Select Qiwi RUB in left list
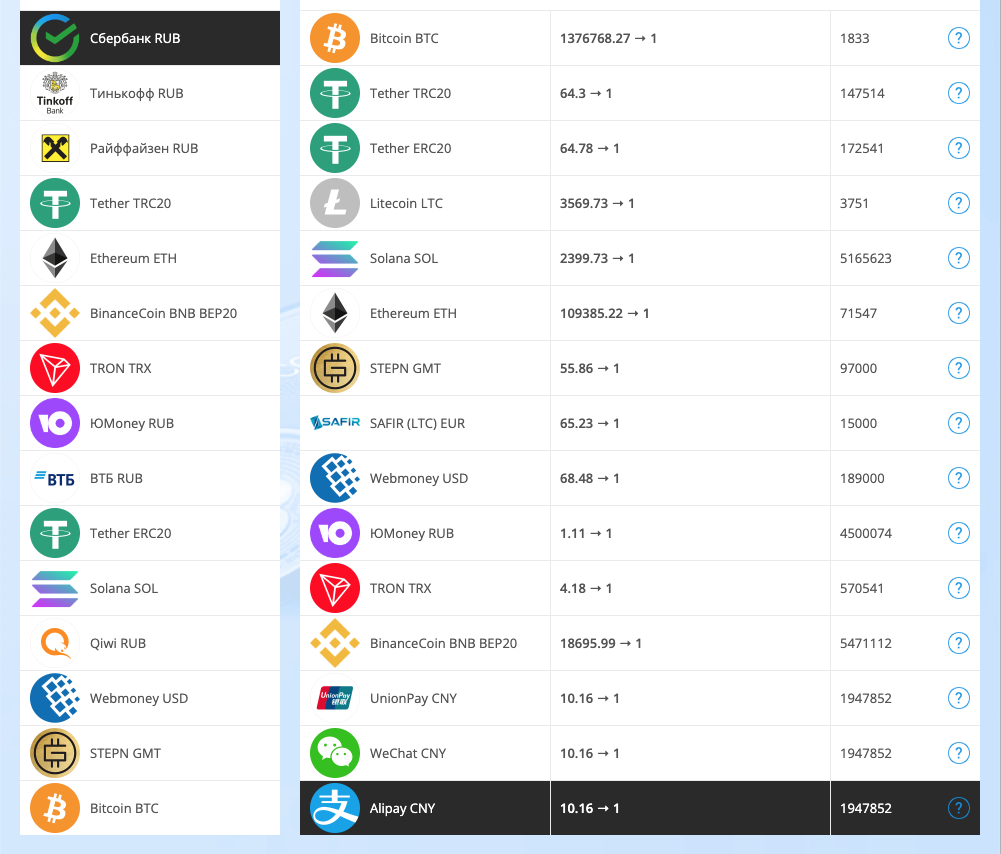This screenshot has height=854, width=1001. coord(150,643)
